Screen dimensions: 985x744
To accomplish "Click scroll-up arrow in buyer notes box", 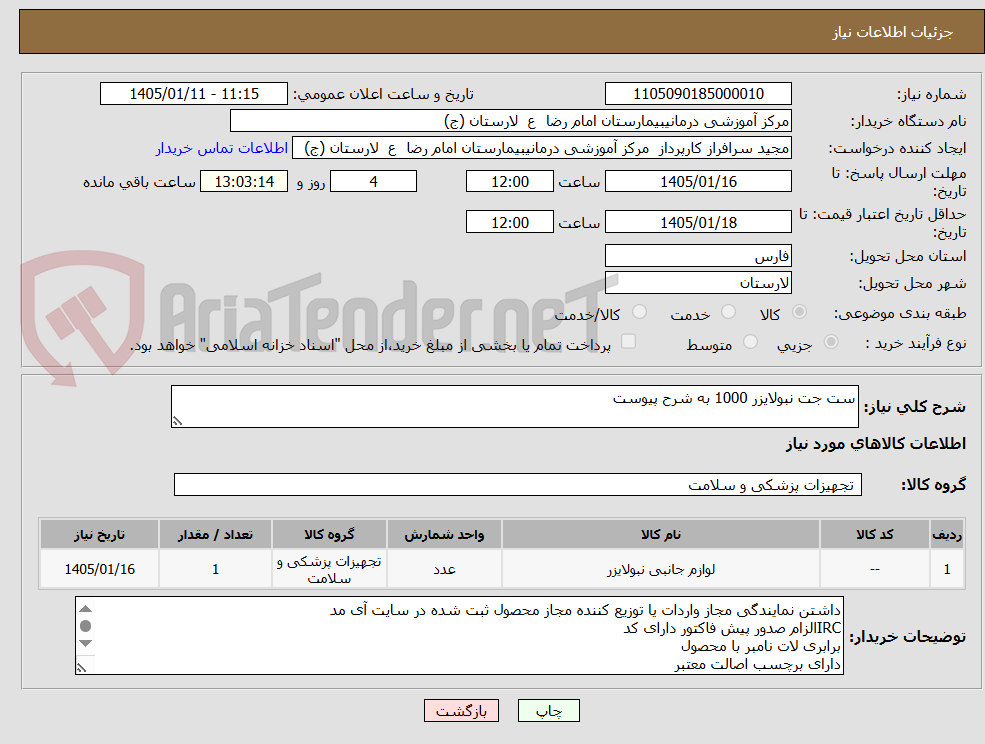I will pos(86,609).
